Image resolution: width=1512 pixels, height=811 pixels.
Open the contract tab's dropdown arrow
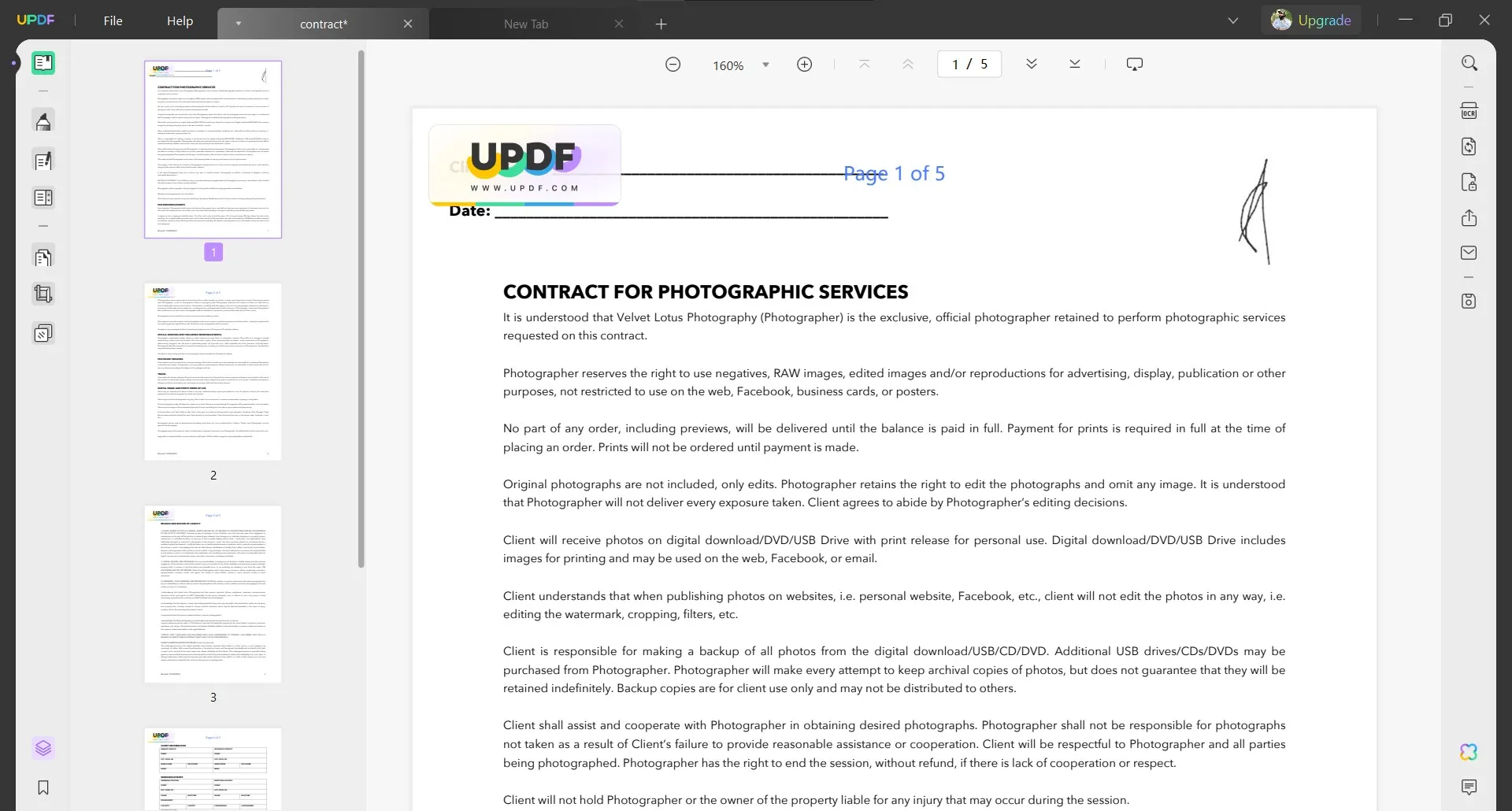point(238,24)
